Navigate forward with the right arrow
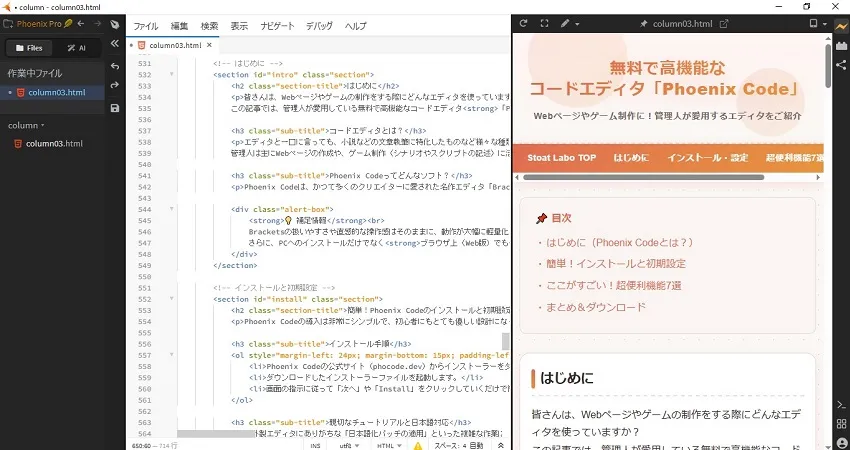The image size is (850, 450). (98, 24)
